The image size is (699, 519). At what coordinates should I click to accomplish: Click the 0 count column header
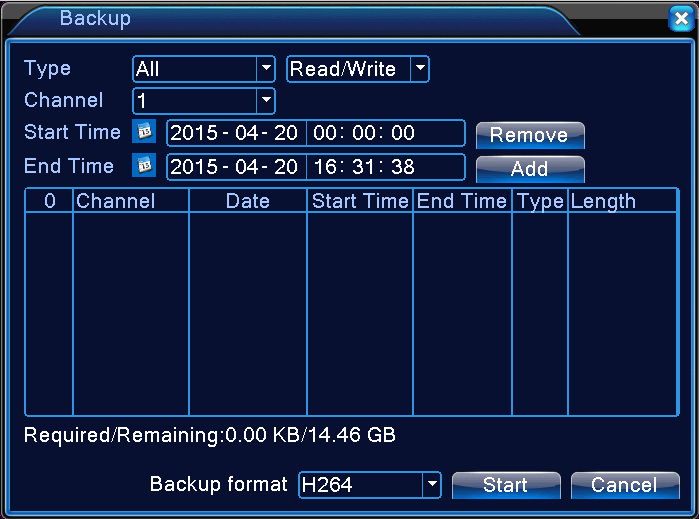[x=49, y=201]
